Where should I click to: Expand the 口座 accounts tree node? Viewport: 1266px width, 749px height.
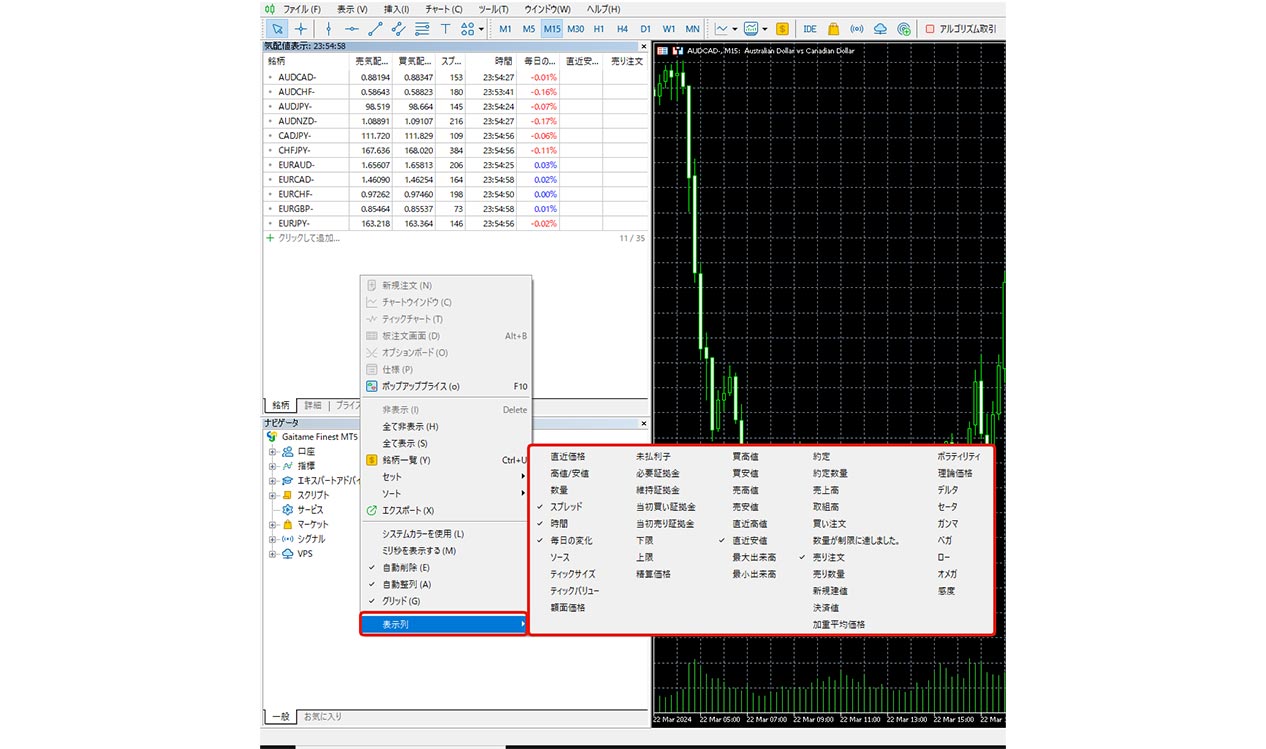(271, 451)
